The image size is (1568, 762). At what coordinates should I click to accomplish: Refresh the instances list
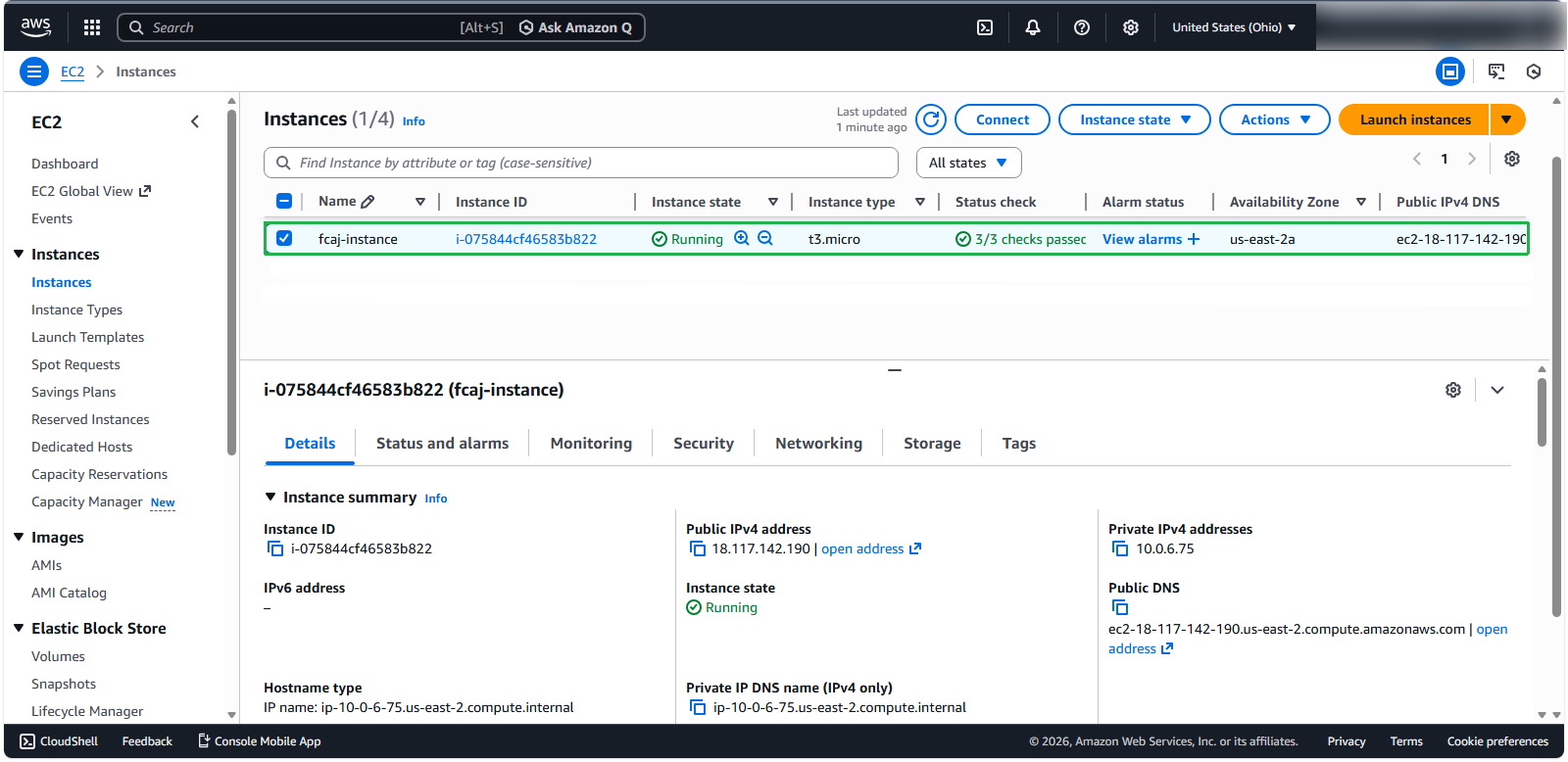pyautogui.click(x=931, y=119)
